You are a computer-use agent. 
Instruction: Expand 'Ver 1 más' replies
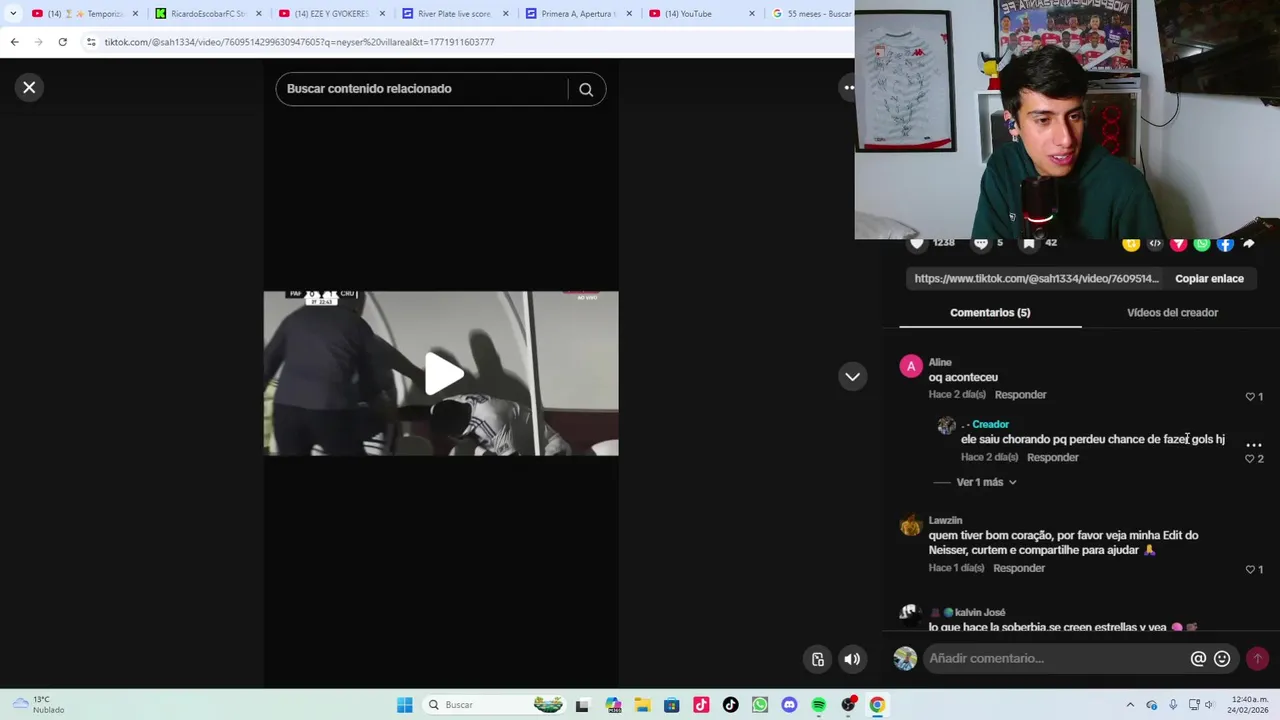986,482
